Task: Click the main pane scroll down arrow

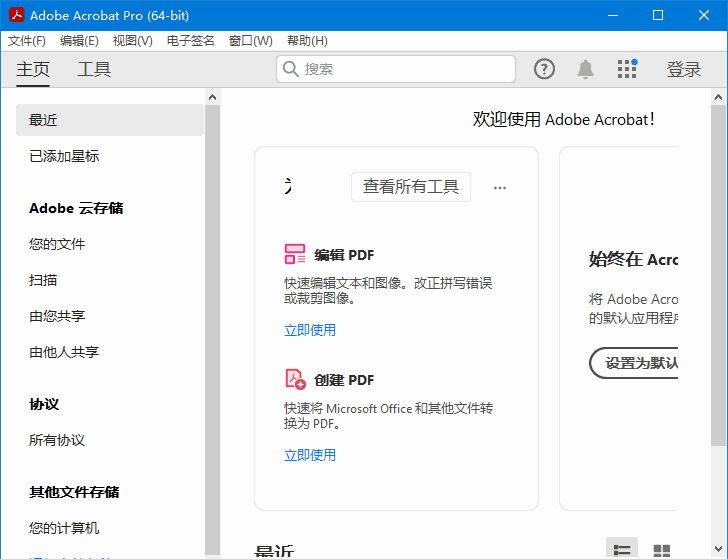Action: pyautogui.click(x=718, y=550)
